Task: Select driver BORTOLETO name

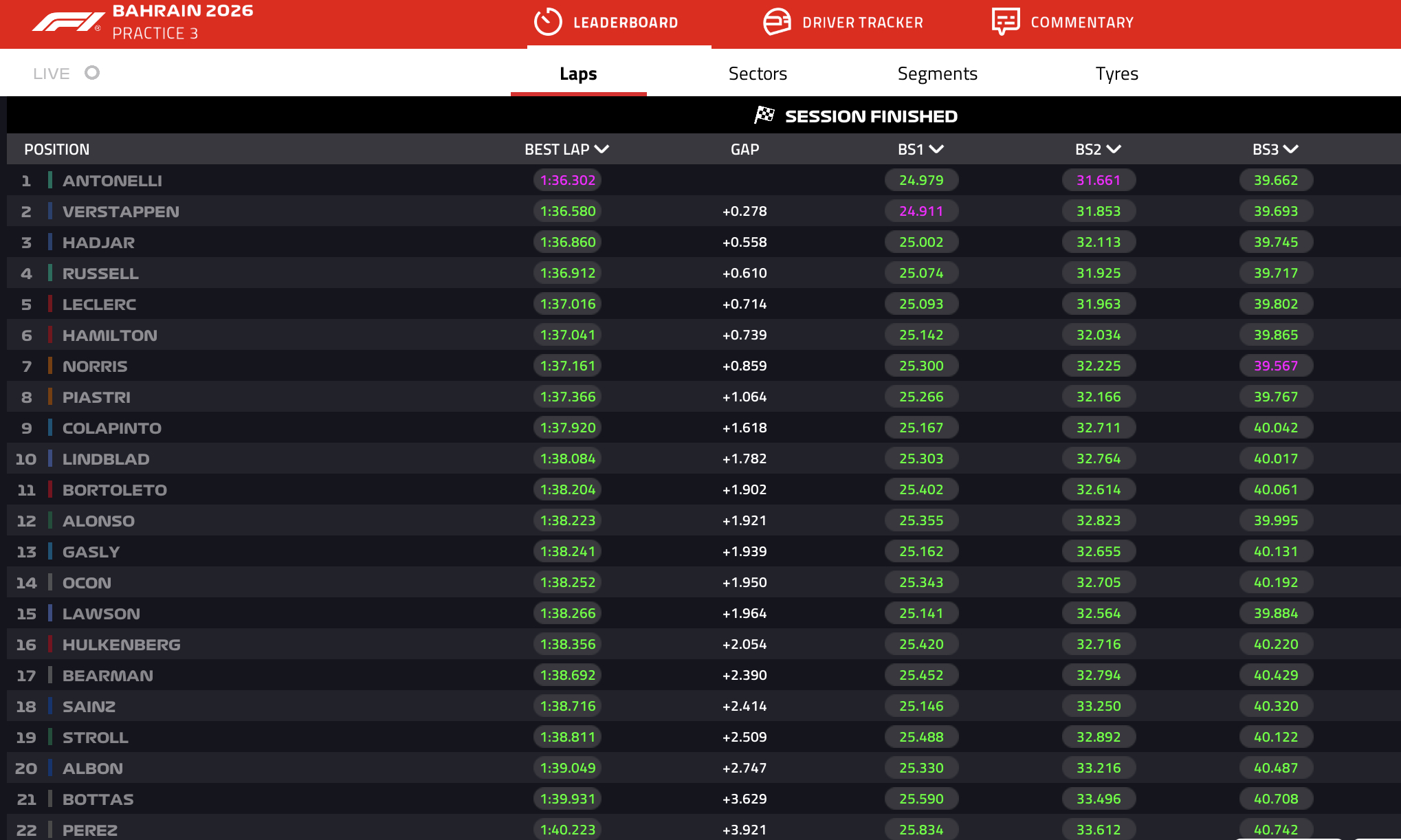Action: pos(115,490)
